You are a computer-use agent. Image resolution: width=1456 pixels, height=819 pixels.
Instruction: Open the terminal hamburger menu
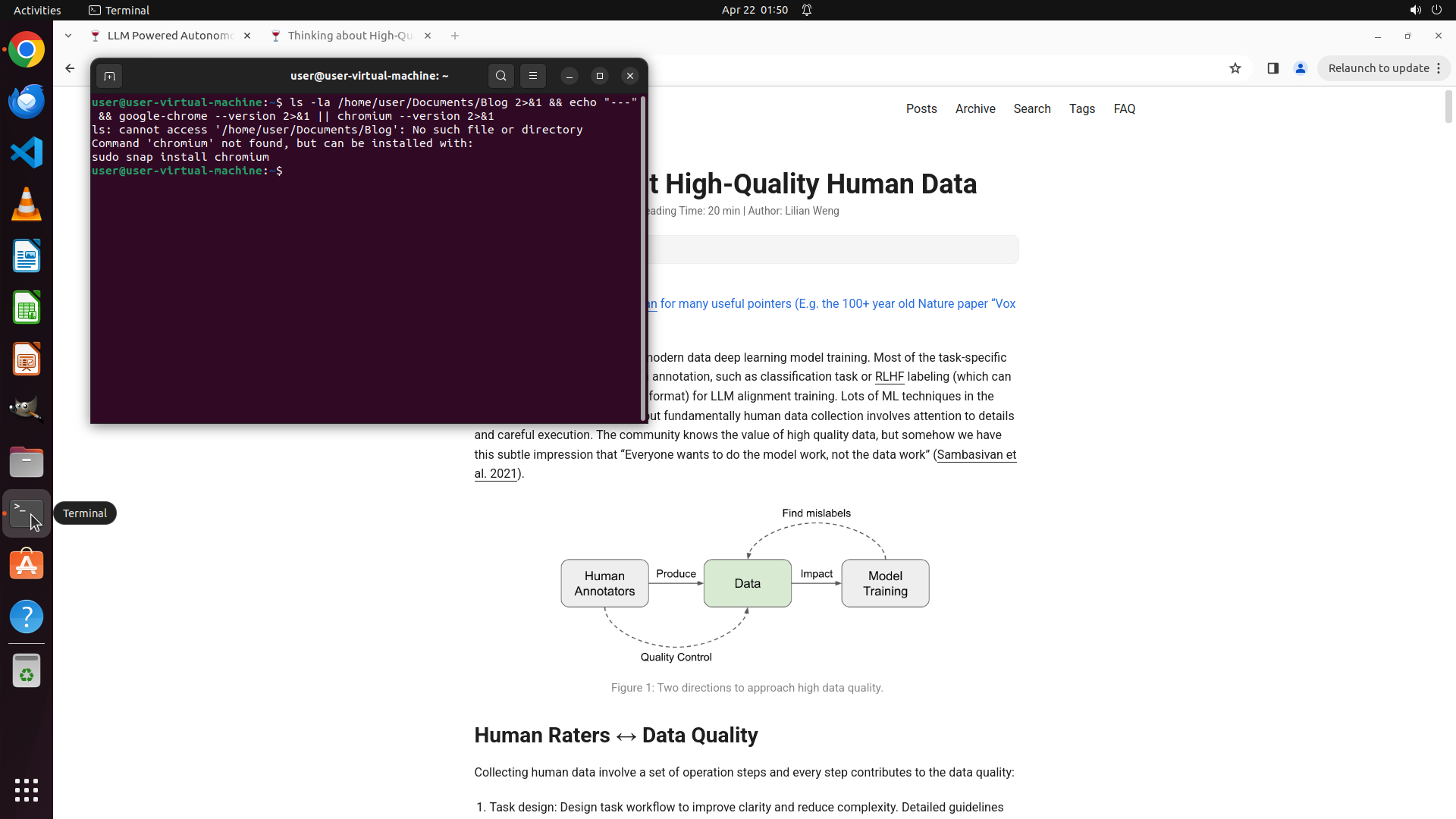pyautogui.click(x=533, y=76)
